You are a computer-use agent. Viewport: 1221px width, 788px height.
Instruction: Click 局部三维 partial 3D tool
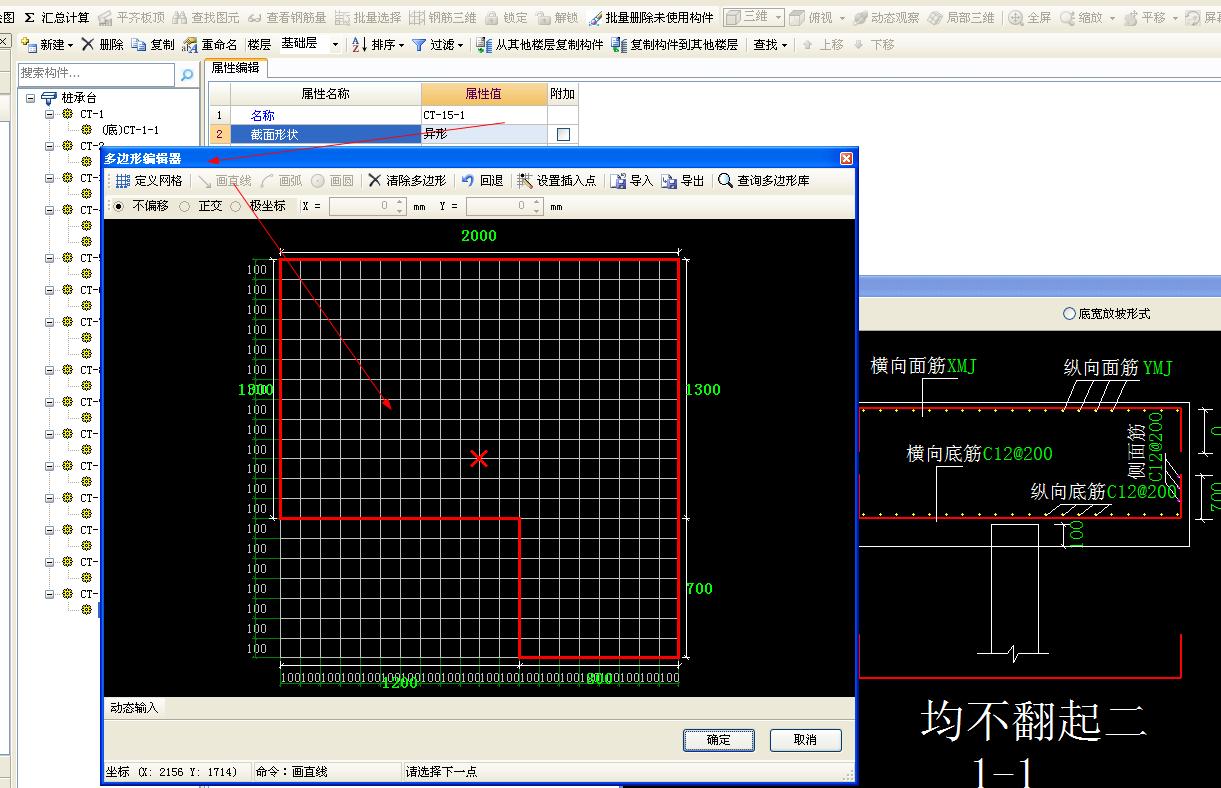(x=960, y=18)
